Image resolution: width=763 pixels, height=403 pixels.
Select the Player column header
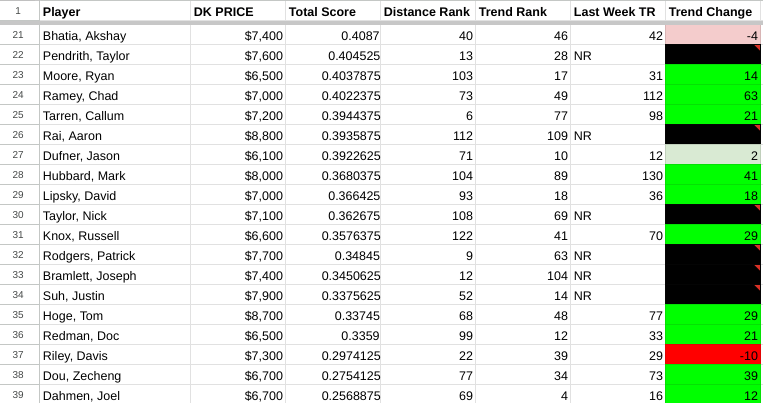pos(115,11)
